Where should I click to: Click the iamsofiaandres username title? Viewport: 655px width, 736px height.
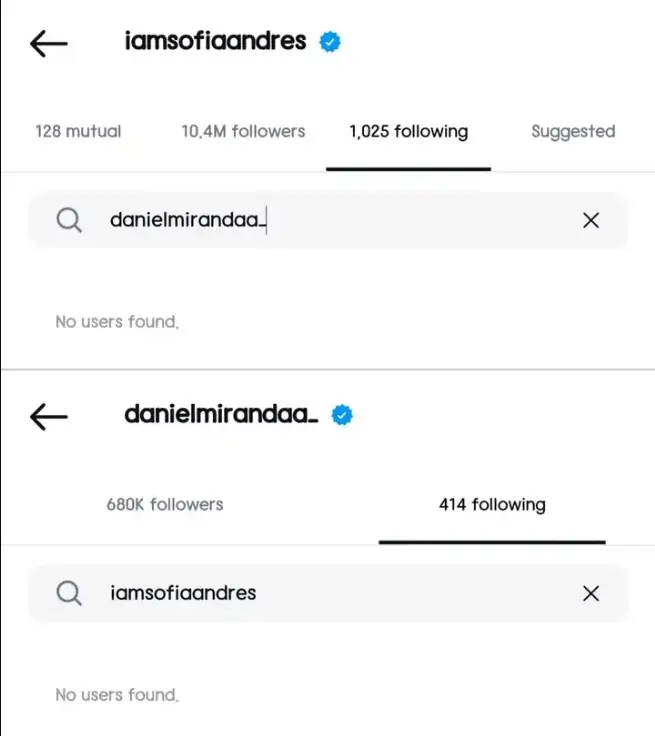click(216, 41)
